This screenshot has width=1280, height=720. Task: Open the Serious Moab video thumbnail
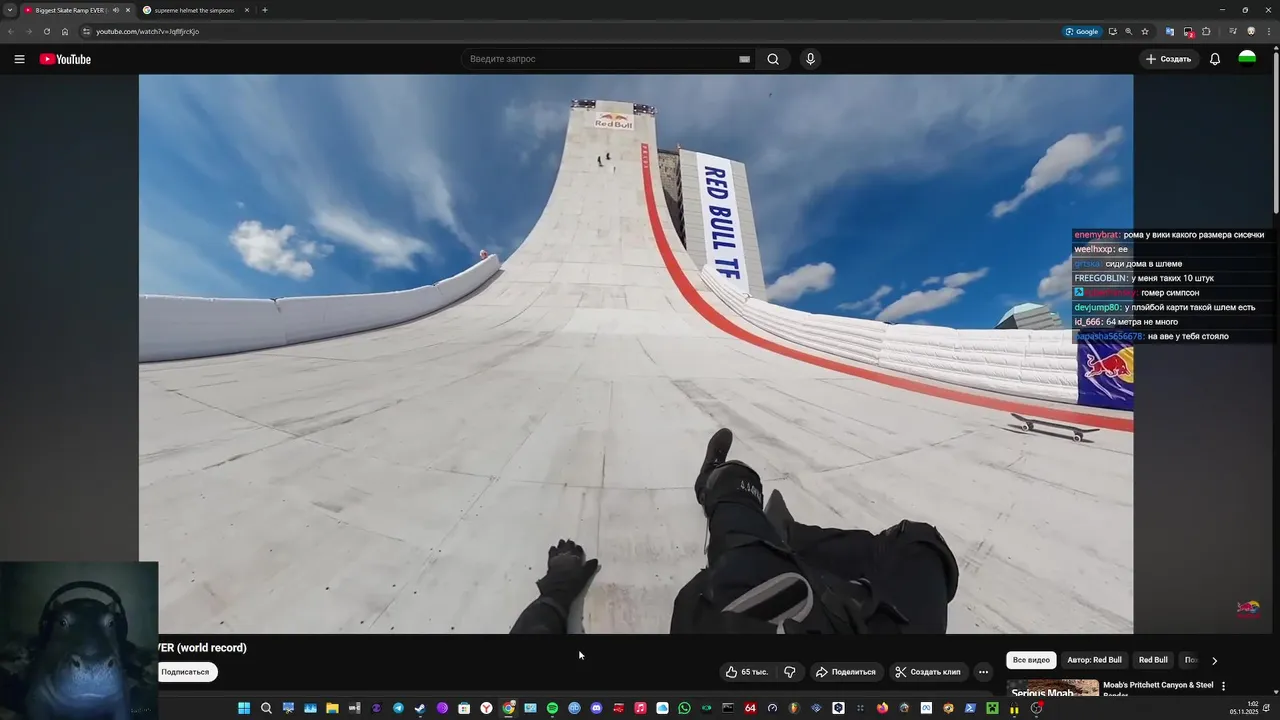(x=1052, y=689)
